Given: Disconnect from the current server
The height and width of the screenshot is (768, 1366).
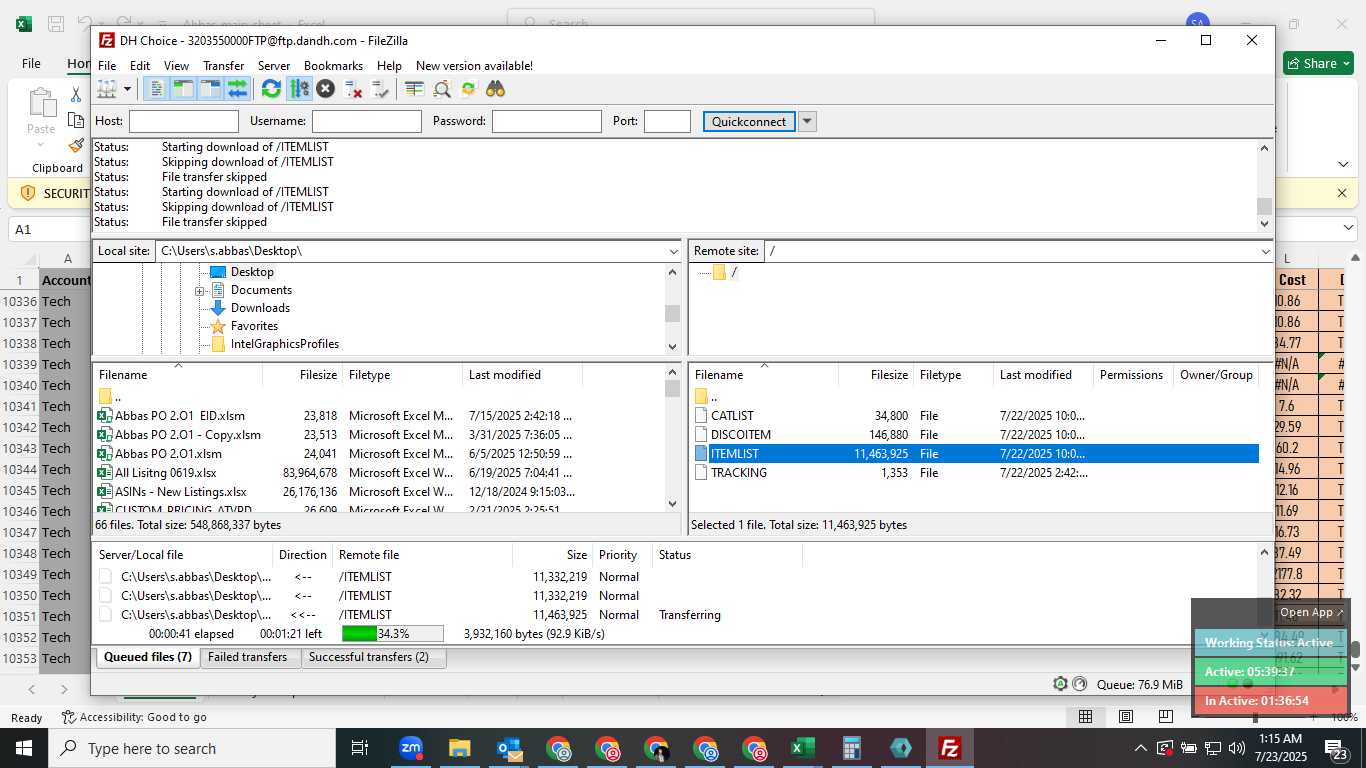Looking at the screenshot, I should 353,89.
